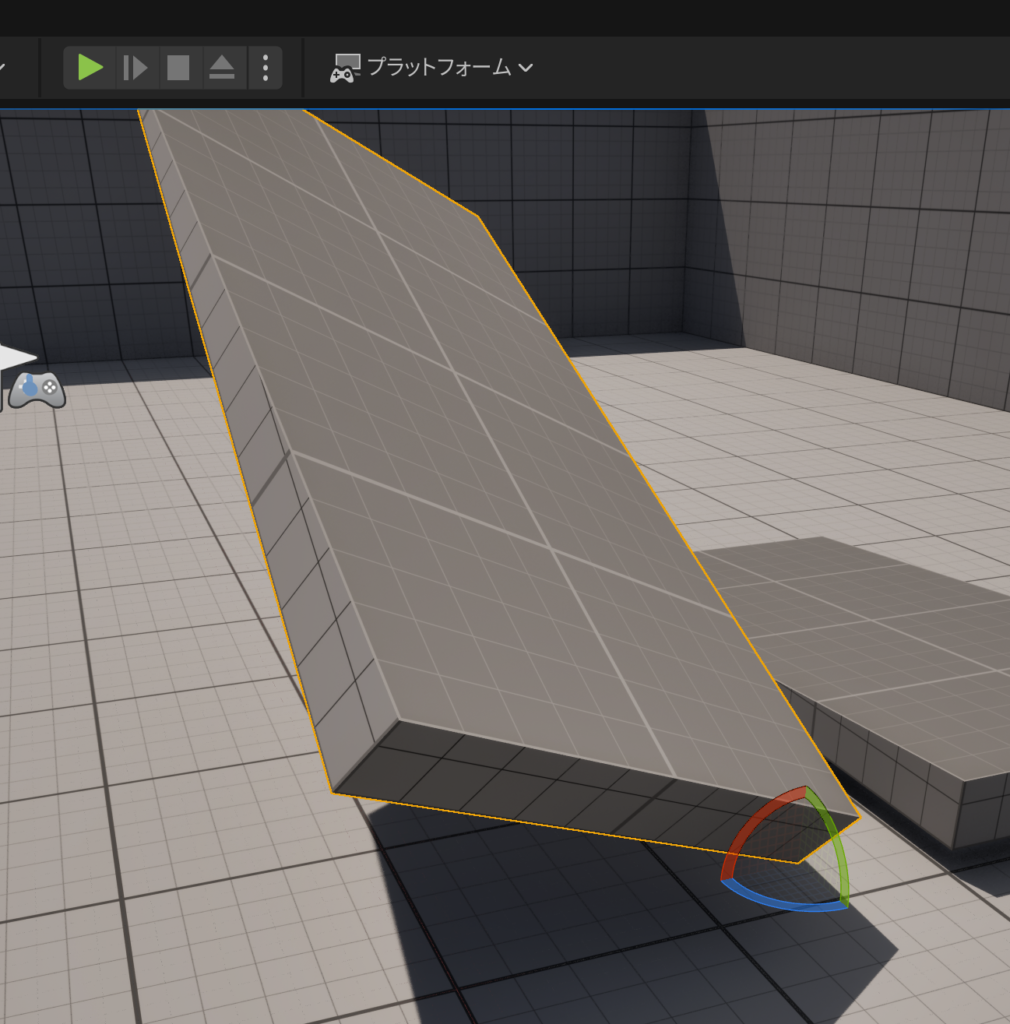This screenshot has height=1024, width=1010.
Task: Click the Advance Single Frame button
Action: [135, 68]
